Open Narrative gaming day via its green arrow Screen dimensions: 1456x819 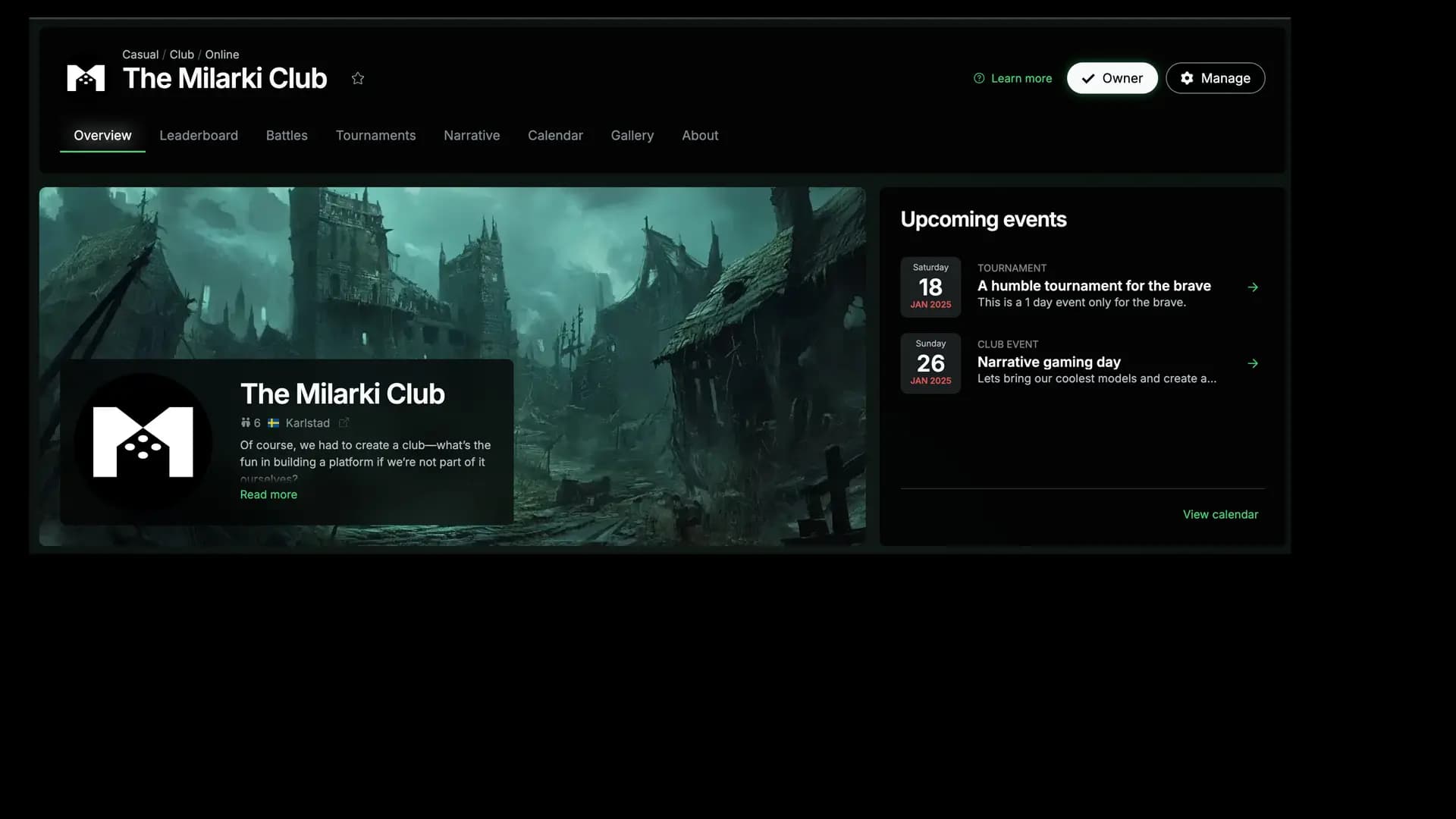click(1252, 363)
